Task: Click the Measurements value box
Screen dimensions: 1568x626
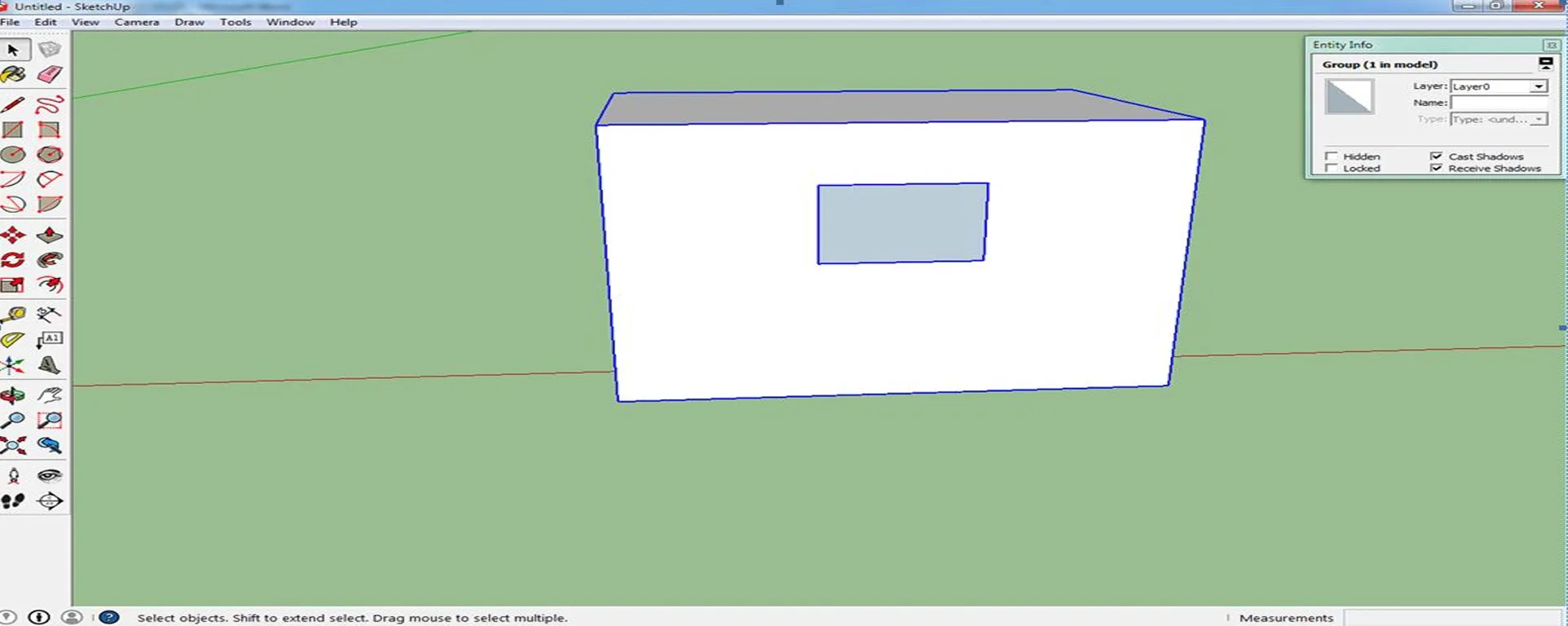Action: pyautogui.click(x=1453, y=618)
